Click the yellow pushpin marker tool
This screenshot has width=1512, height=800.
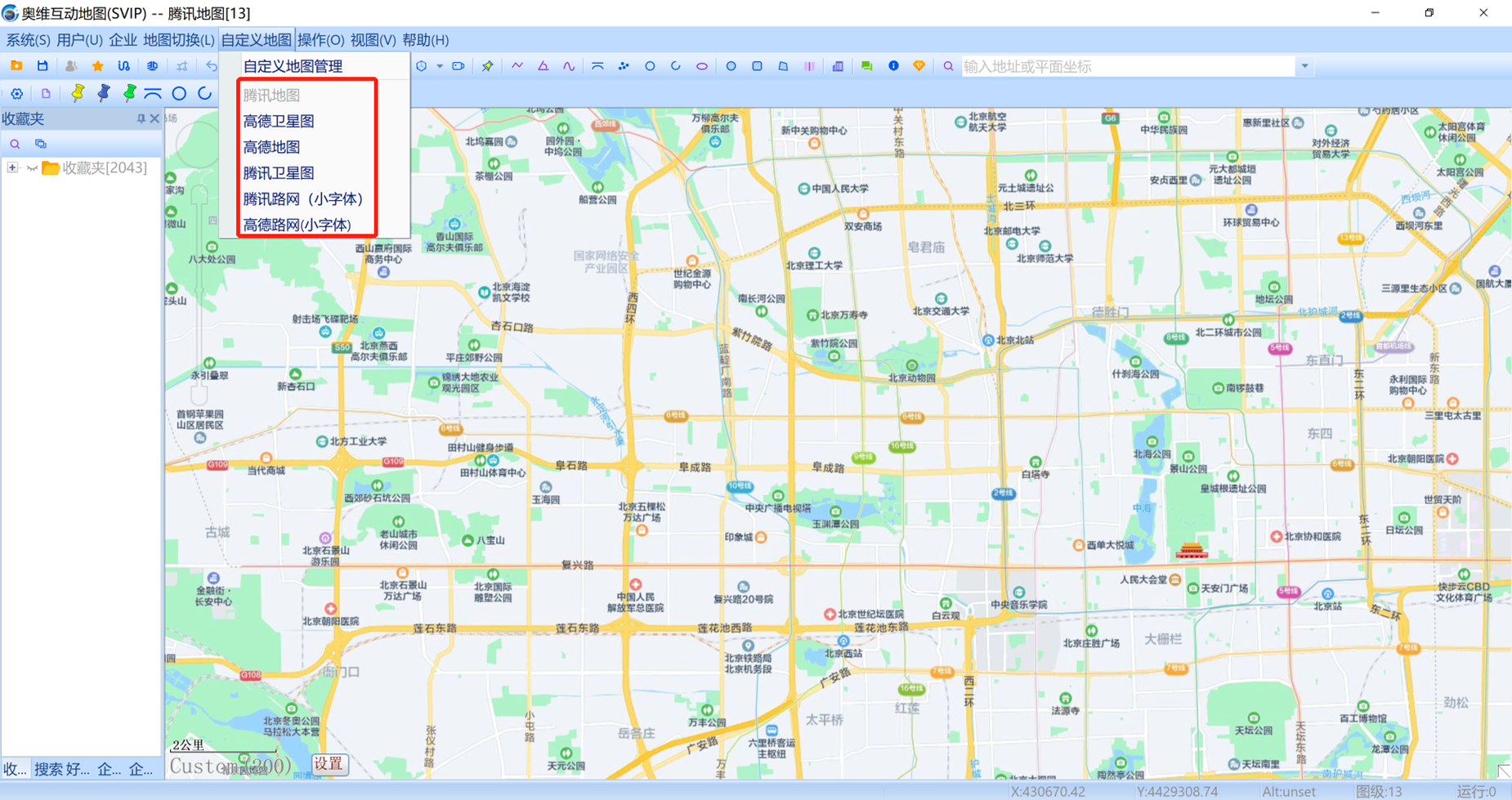[x=78, y=93]
